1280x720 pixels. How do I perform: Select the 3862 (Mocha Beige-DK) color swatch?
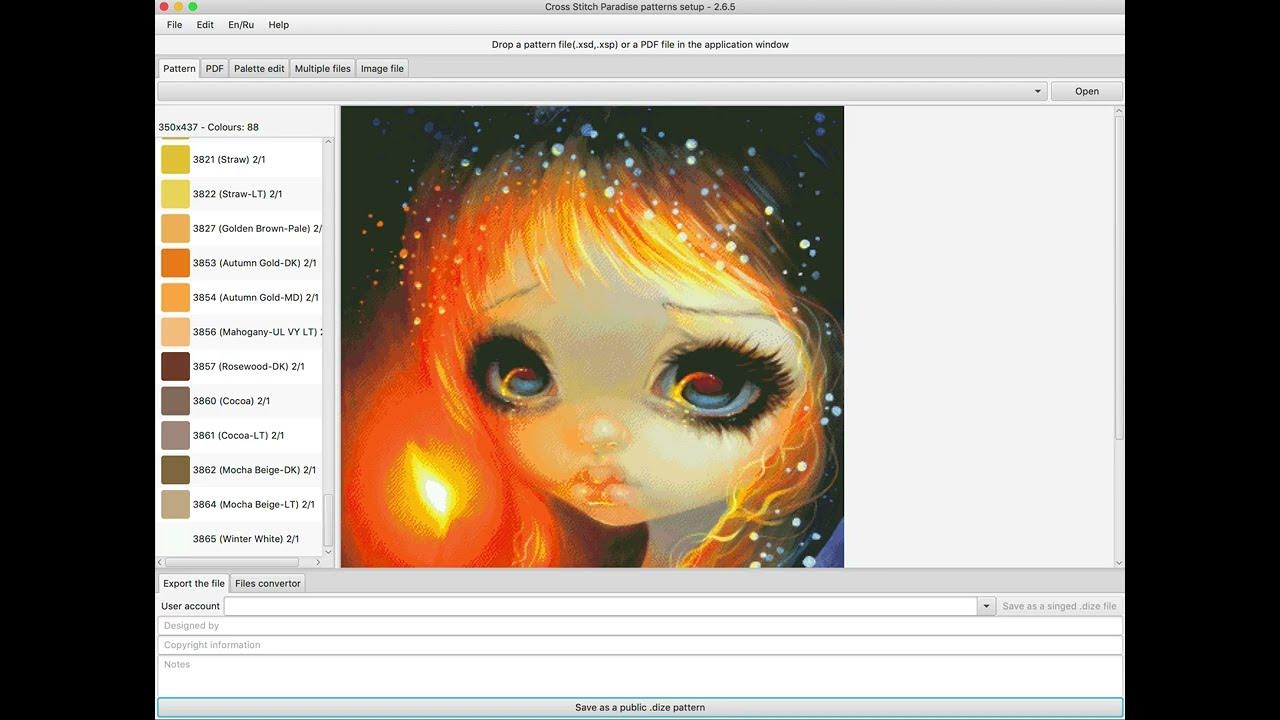click(x=175, y=470)
